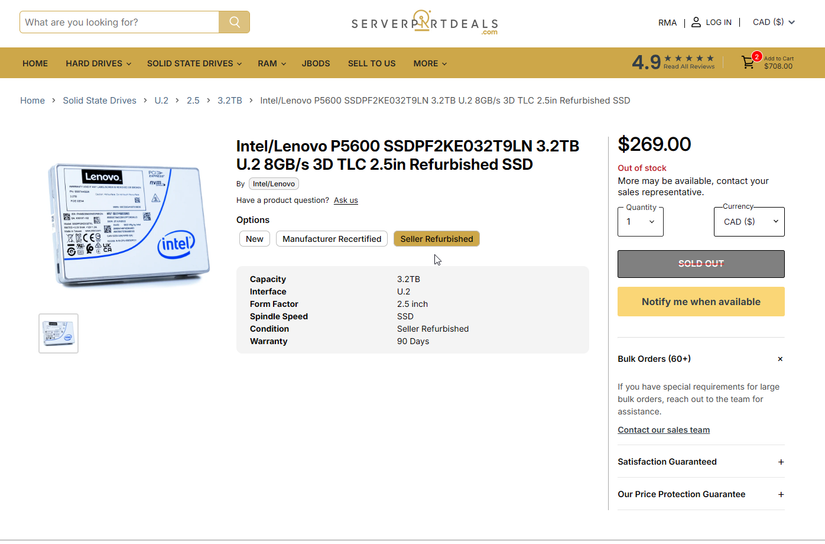Click the Intel/Lenovo brand tag
825x544 pixels.
274,184
